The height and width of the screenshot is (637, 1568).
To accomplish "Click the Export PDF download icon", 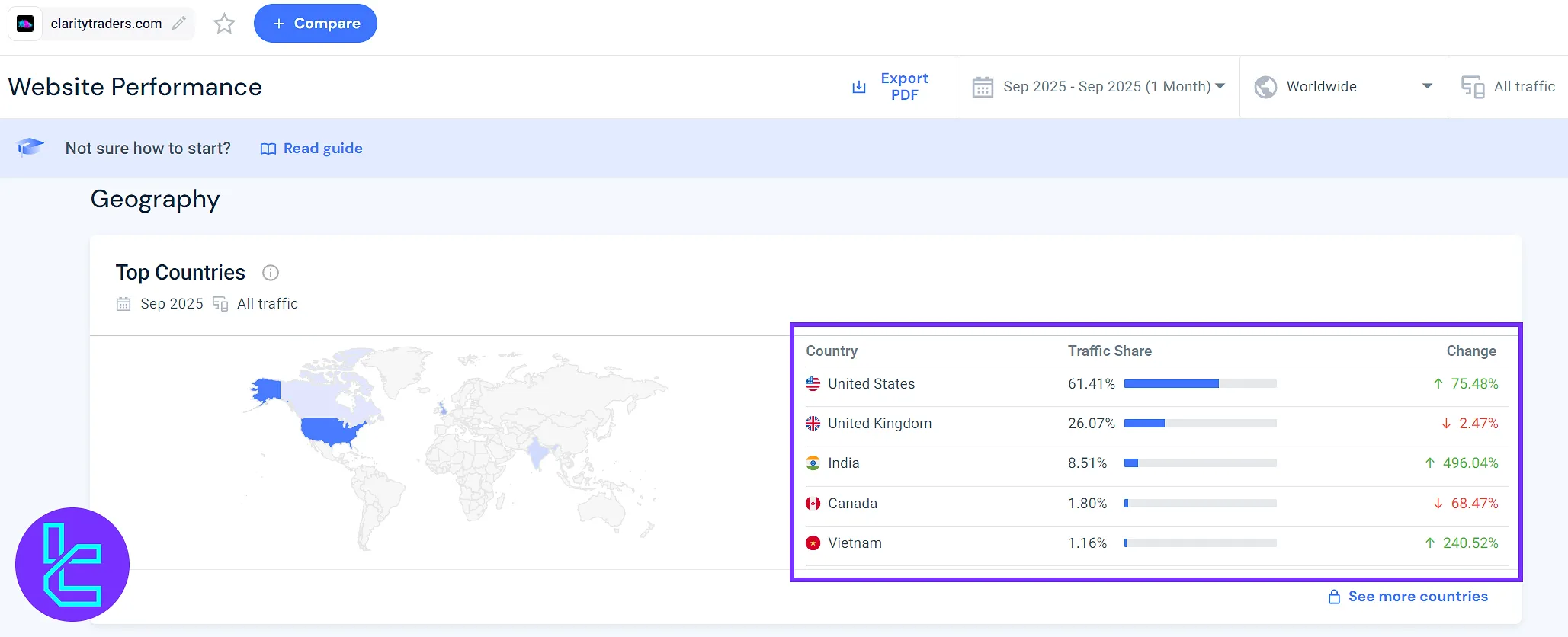I will point(859,87).
